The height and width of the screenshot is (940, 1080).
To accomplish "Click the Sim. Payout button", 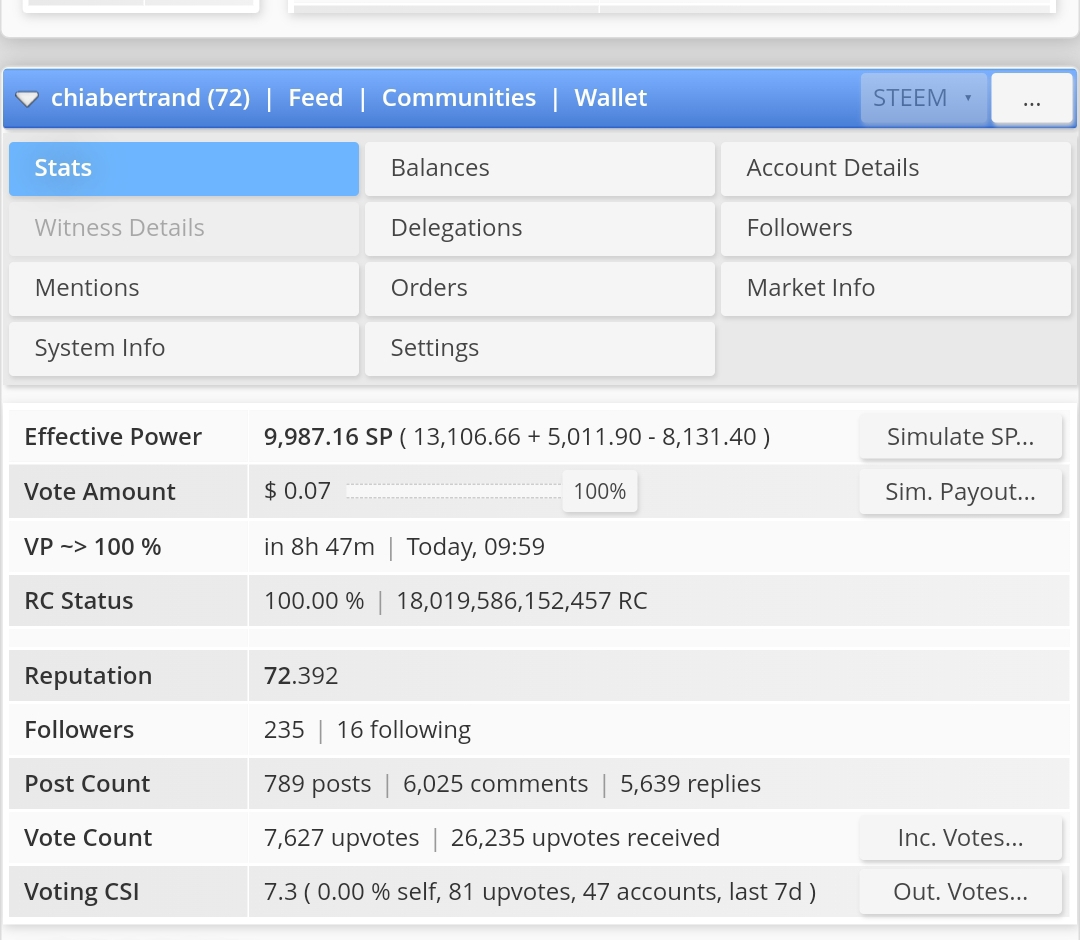I will [960, 492].
